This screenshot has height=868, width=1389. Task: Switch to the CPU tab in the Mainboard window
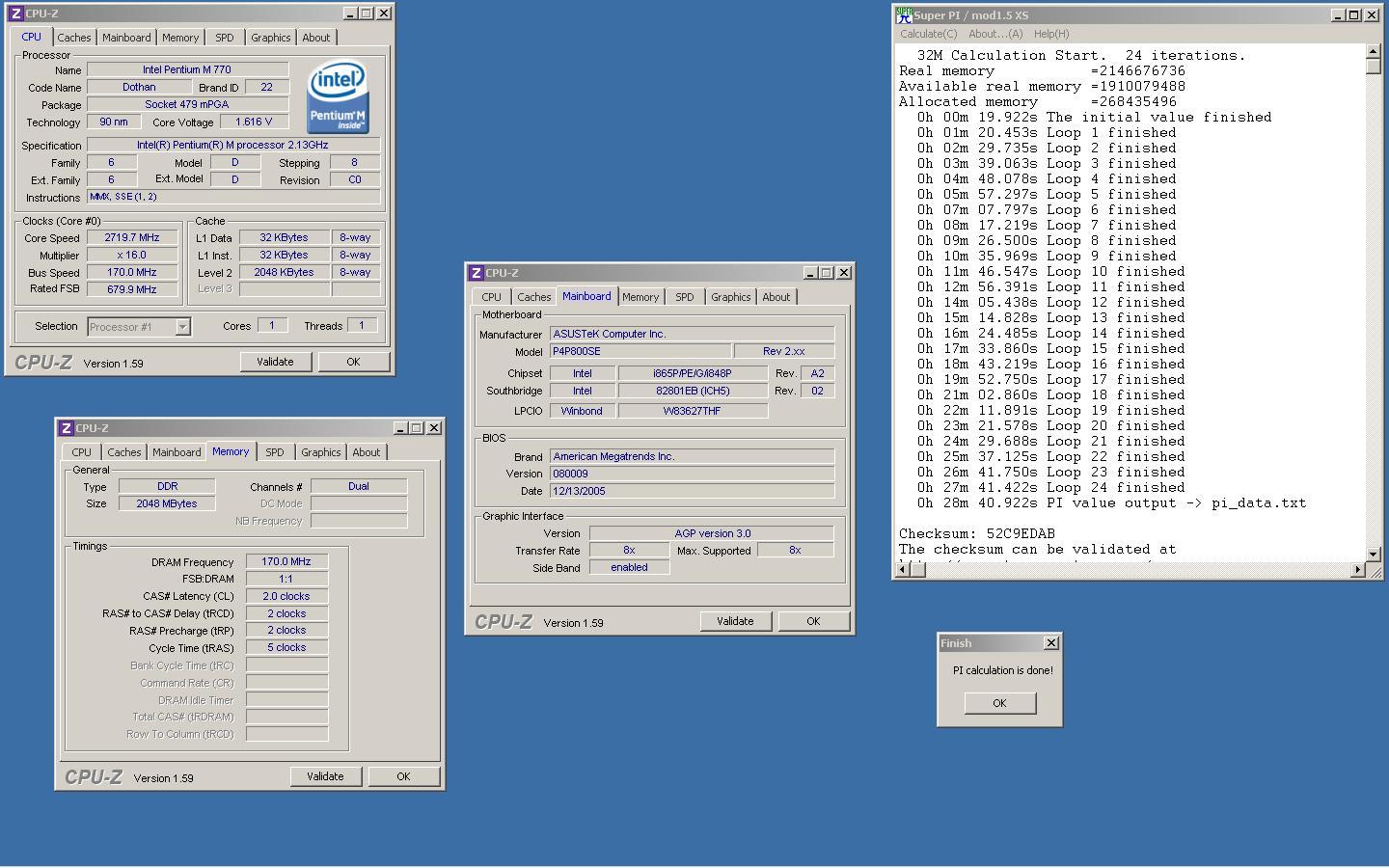[492, 297]
